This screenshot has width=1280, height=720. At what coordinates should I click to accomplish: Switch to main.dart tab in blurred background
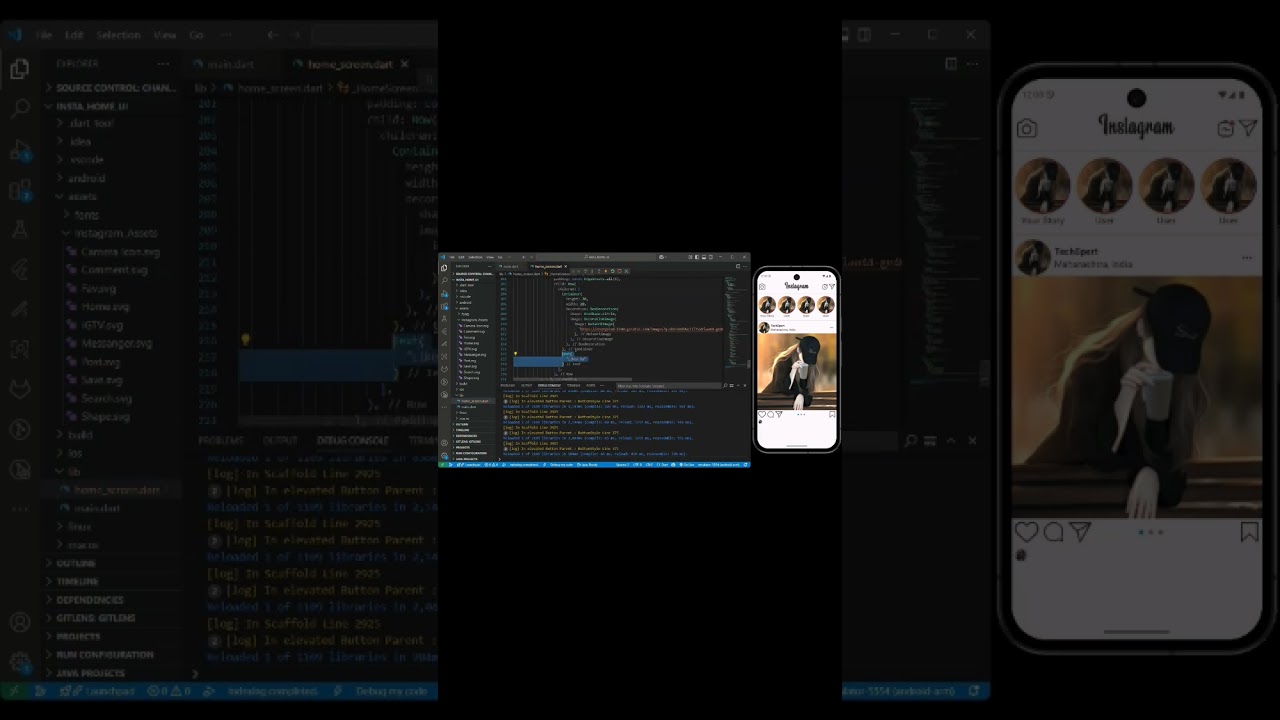pyautogui.click(x=230, y=64)
